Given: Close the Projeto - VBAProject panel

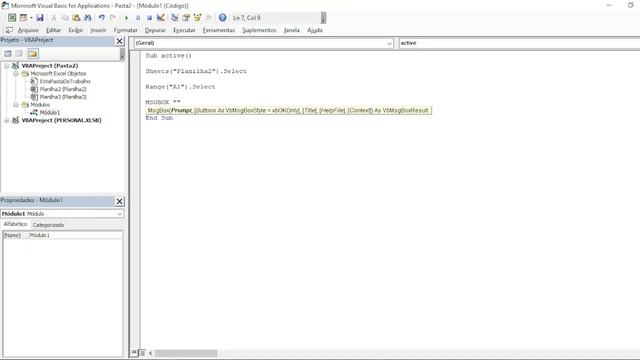Looking at the screenshot, I should [x=120, y=41].
